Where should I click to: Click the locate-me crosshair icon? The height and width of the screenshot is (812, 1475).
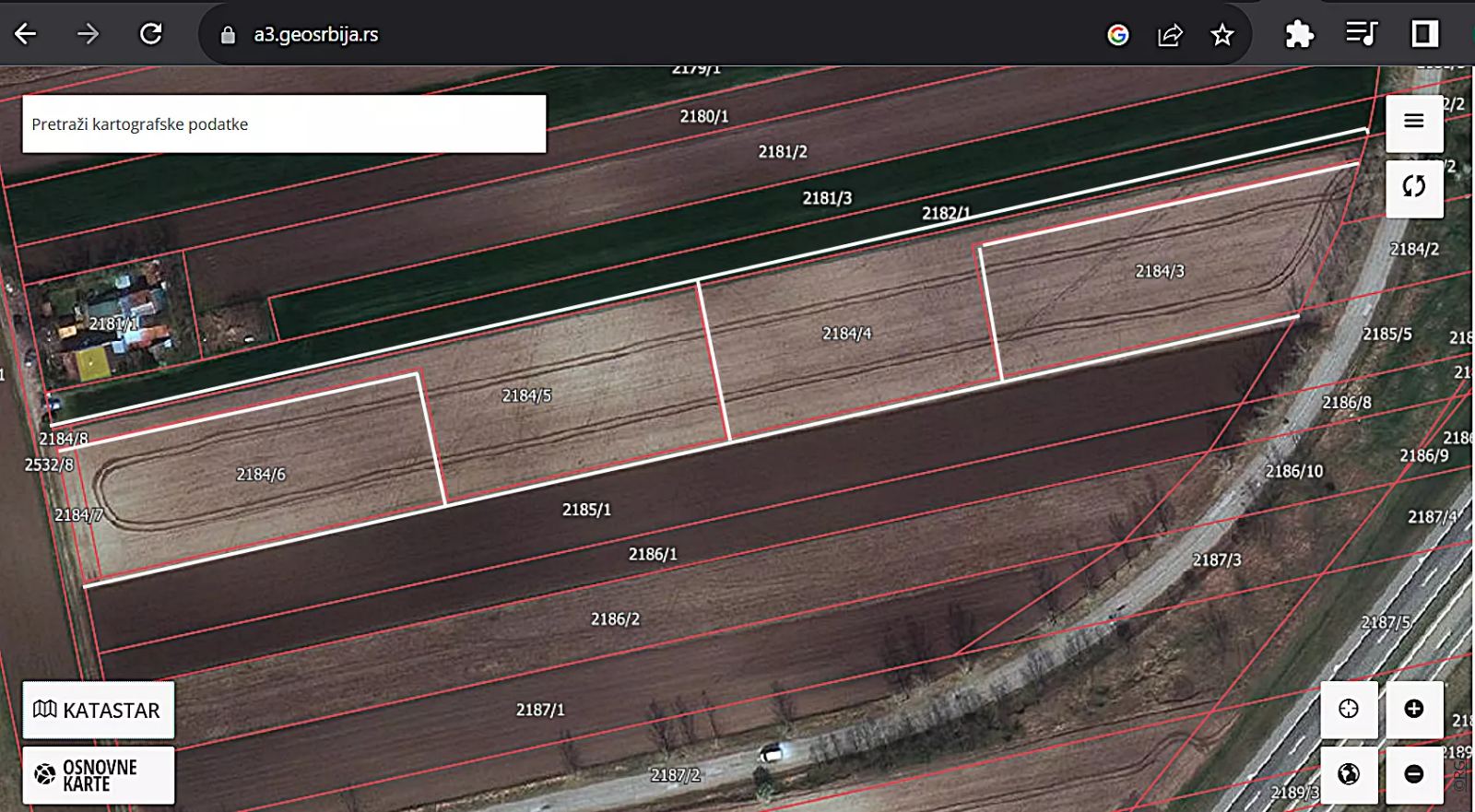point(1349,709)
